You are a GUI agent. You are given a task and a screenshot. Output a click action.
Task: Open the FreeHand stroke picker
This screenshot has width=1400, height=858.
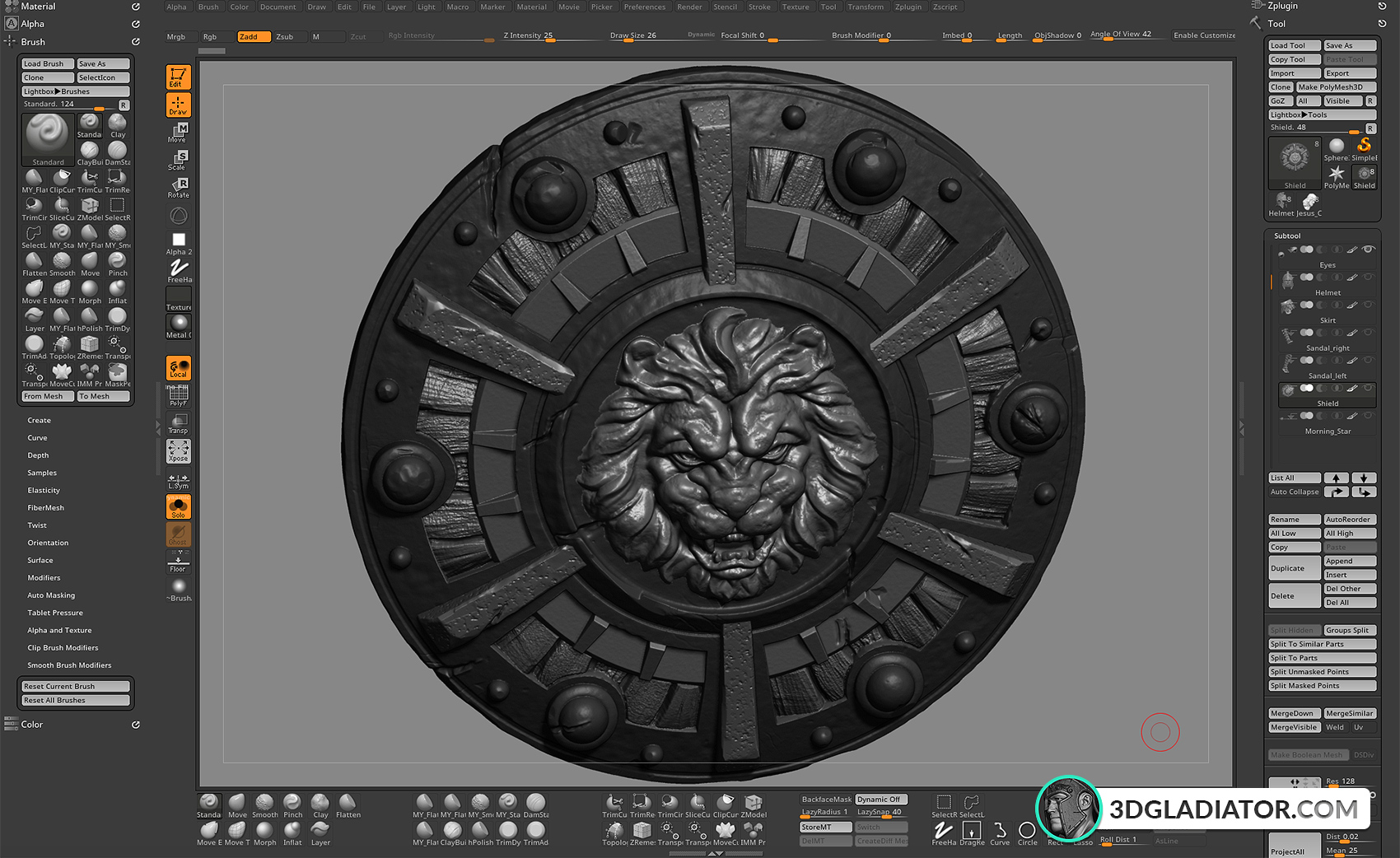pyautogui.click(x=179, y=271)
